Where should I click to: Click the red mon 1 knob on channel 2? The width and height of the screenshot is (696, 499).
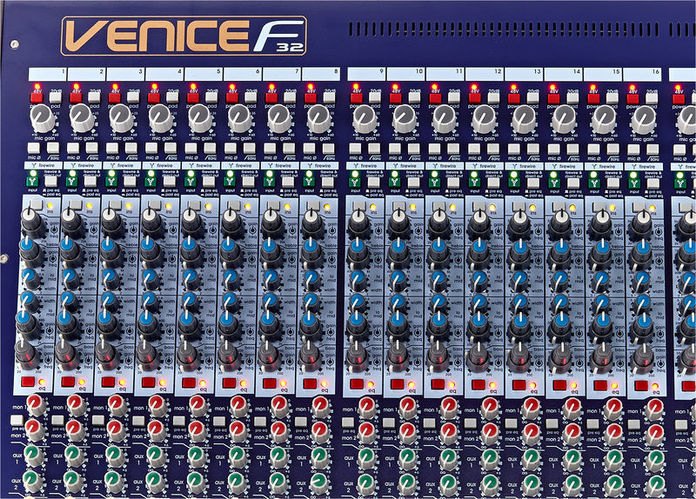coord(76,405)
